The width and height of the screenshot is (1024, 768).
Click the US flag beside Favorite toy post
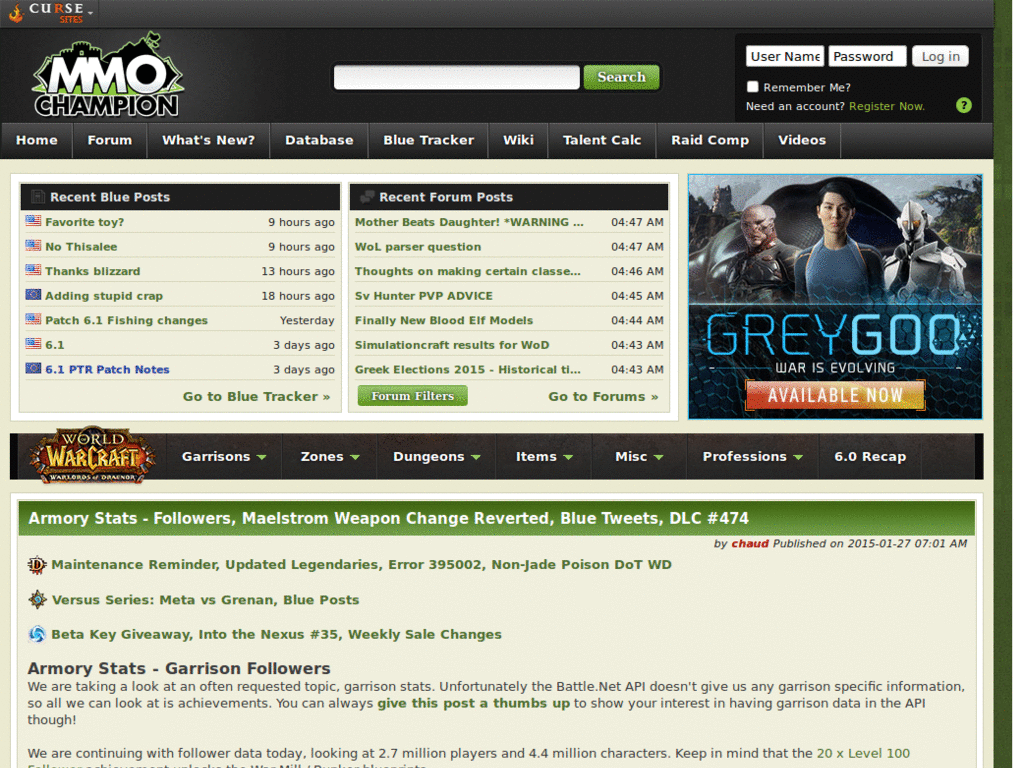click(x=32, y=222)
